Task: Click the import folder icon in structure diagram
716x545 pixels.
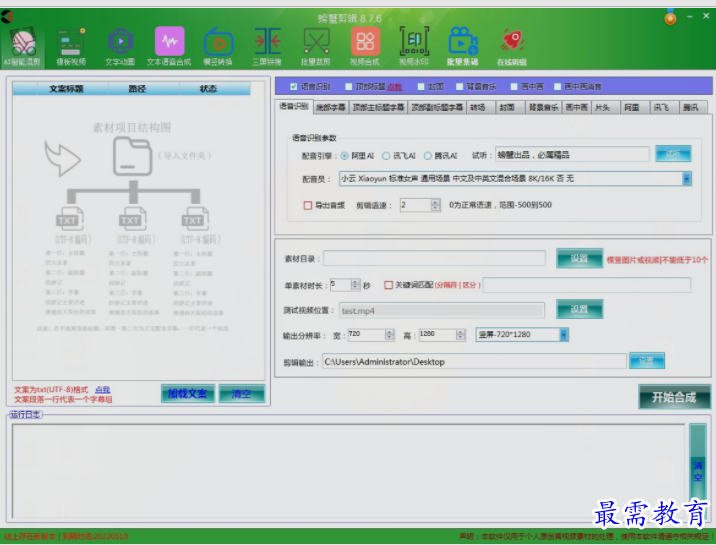Action: [132, 156]
